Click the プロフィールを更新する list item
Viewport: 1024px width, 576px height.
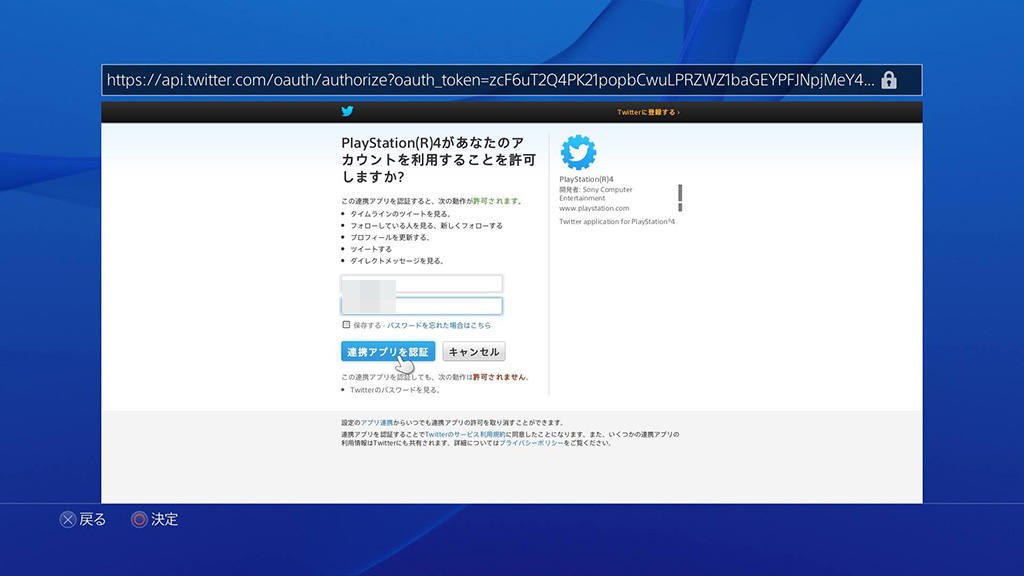[x=390, y=237]
